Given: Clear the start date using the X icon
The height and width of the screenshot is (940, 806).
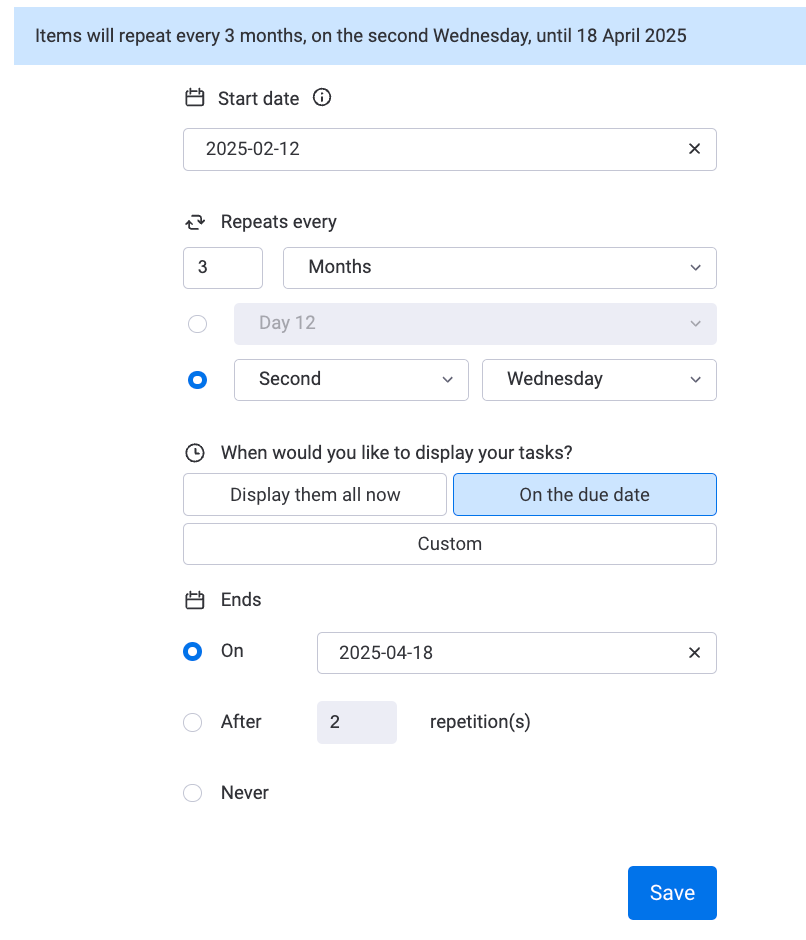Looking at the screenshot, I should coord(694,148).
